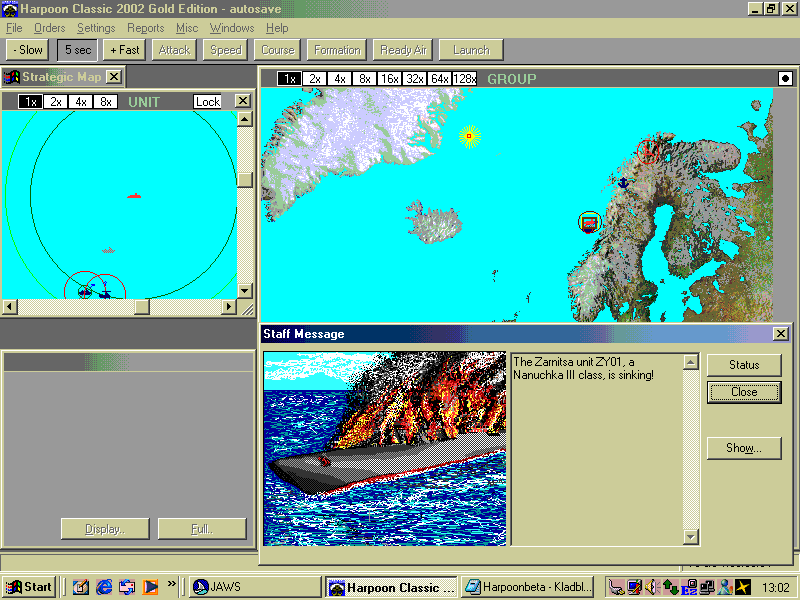The image size is (800, 600).
Task: Click the blue anchor port icon on Norway coast
Action: [623, 182]
